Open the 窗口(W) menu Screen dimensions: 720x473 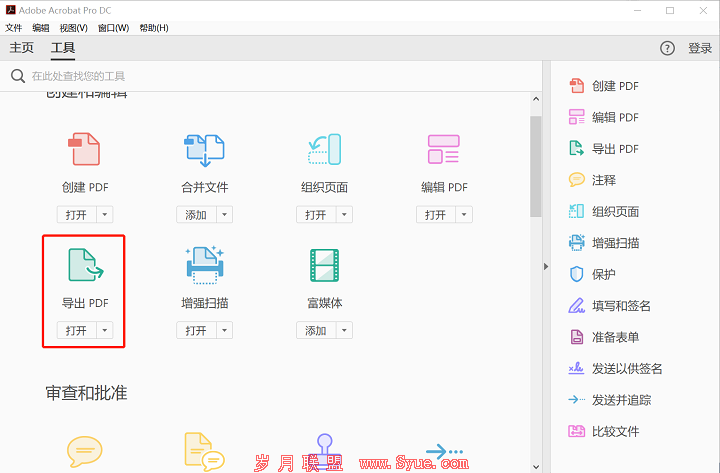click(113, 28)
